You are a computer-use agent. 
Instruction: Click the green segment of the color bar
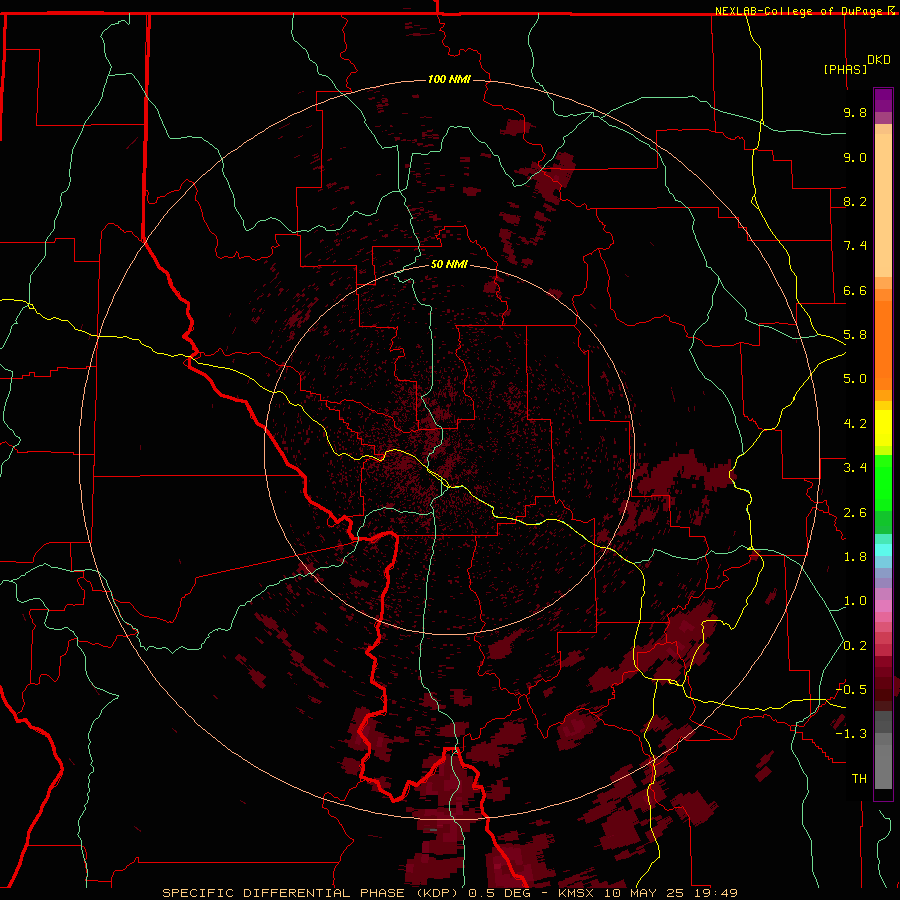point(883,494)
